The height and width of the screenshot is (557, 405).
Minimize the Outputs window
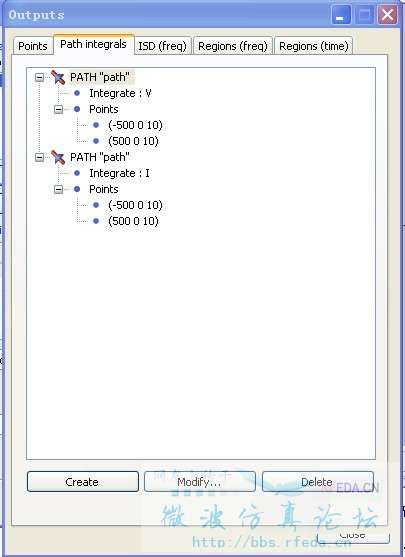point(340,15)
